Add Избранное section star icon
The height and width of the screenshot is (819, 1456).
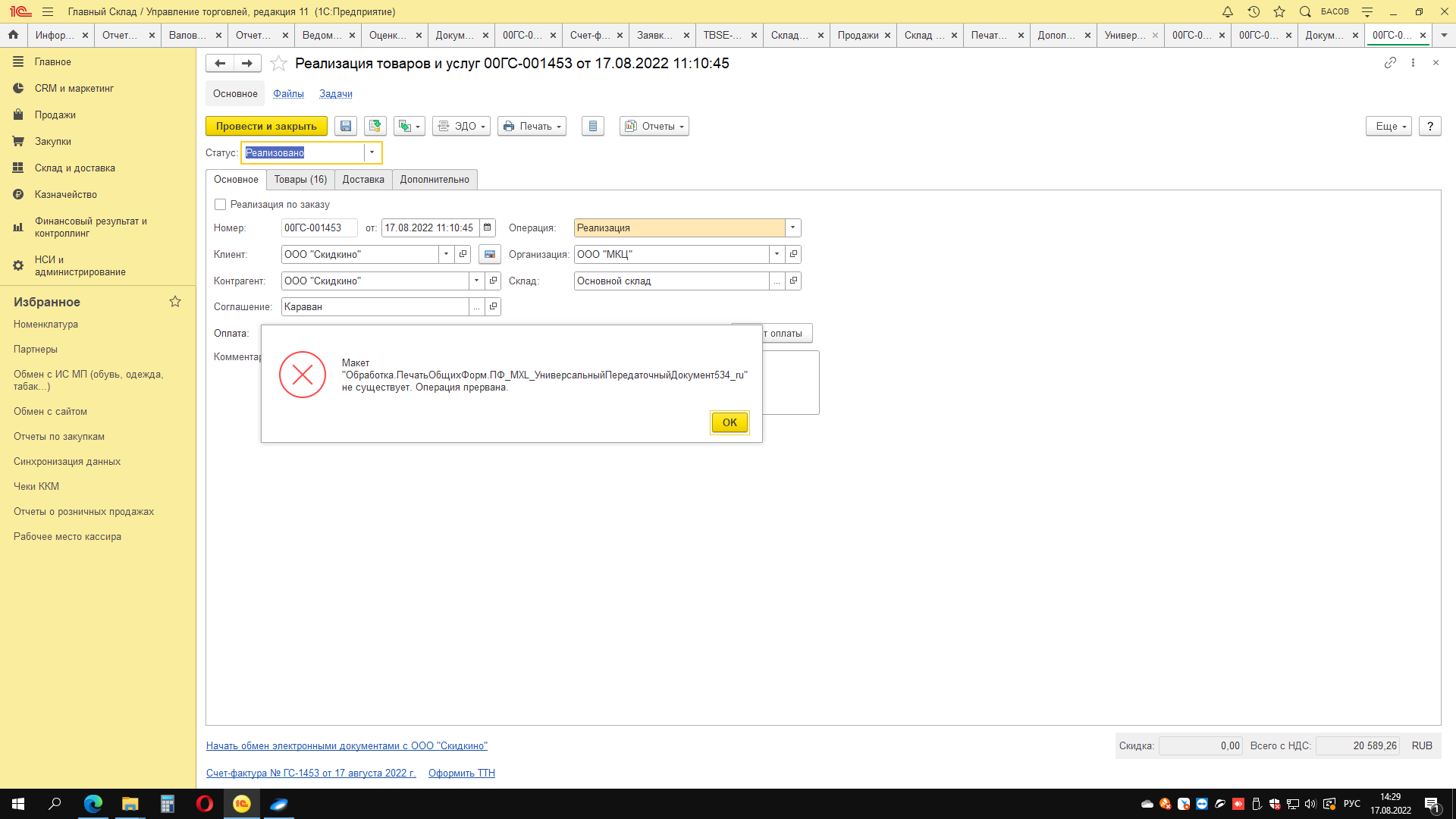[175, 302]
